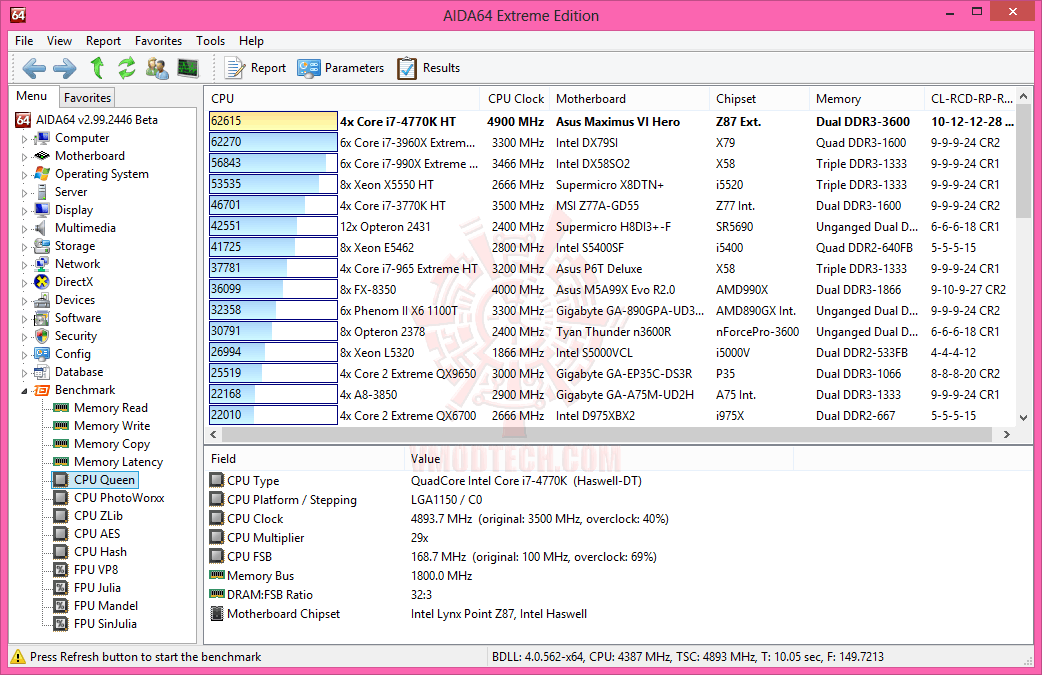The image size is (1042, 675).
Task: Select the 4x Core i7-3770K HT row
Action: pyautogui.click(x=611, y=205)
